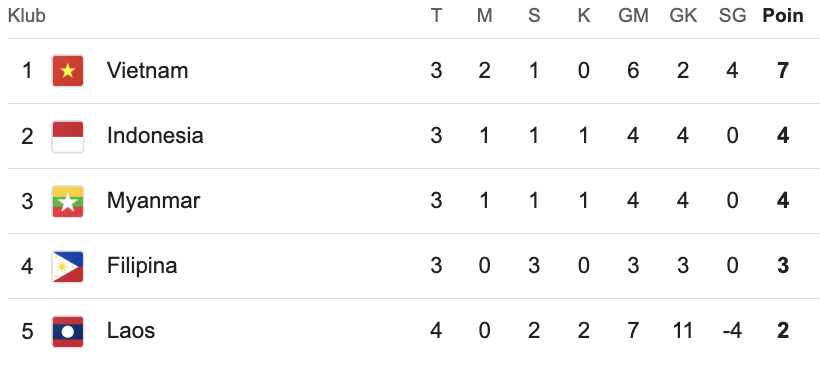820x366 pixels.
Task: Open the Laos team name
Action: [131, 331]
